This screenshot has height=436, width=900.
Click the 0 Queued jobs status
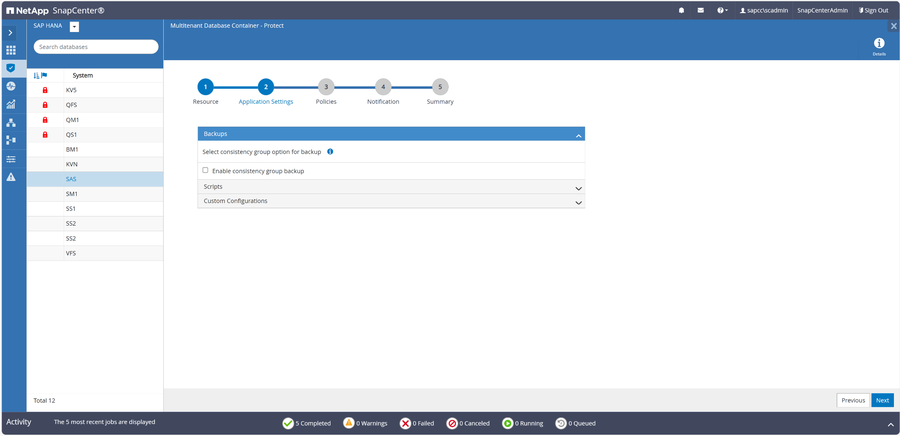click(575, 423)
